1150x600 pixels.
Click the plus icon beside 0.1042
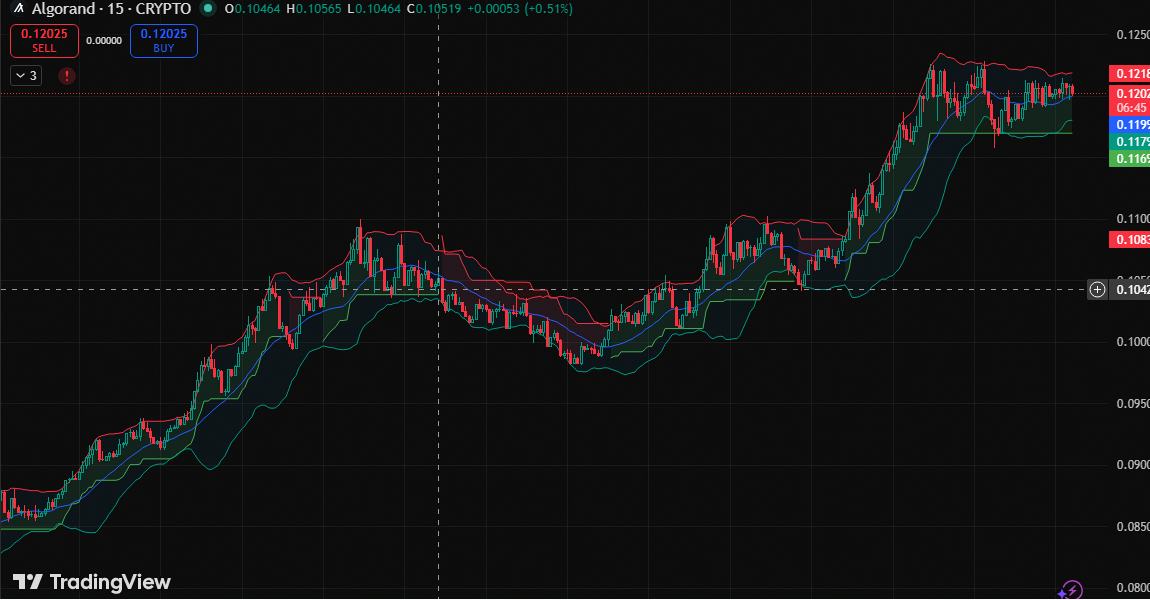coord(1097,290)
